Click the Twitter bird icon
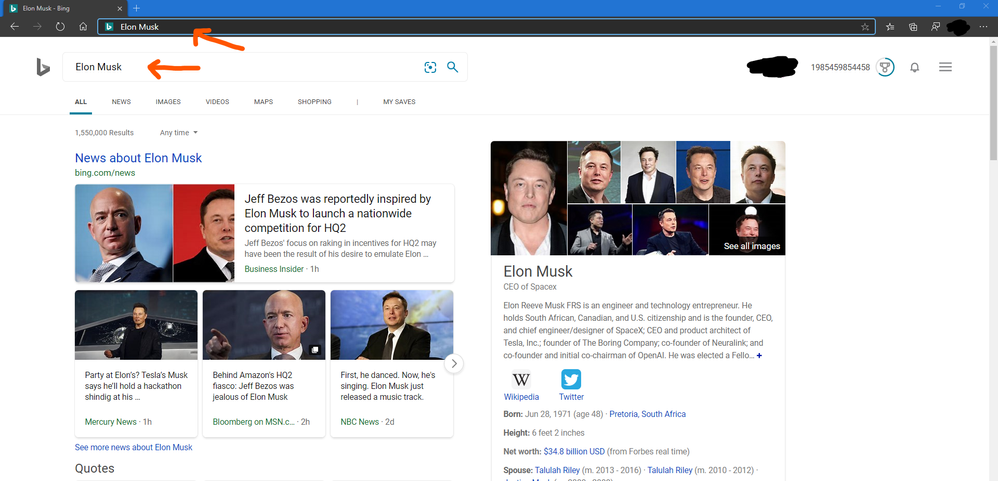 click(571, 379)
